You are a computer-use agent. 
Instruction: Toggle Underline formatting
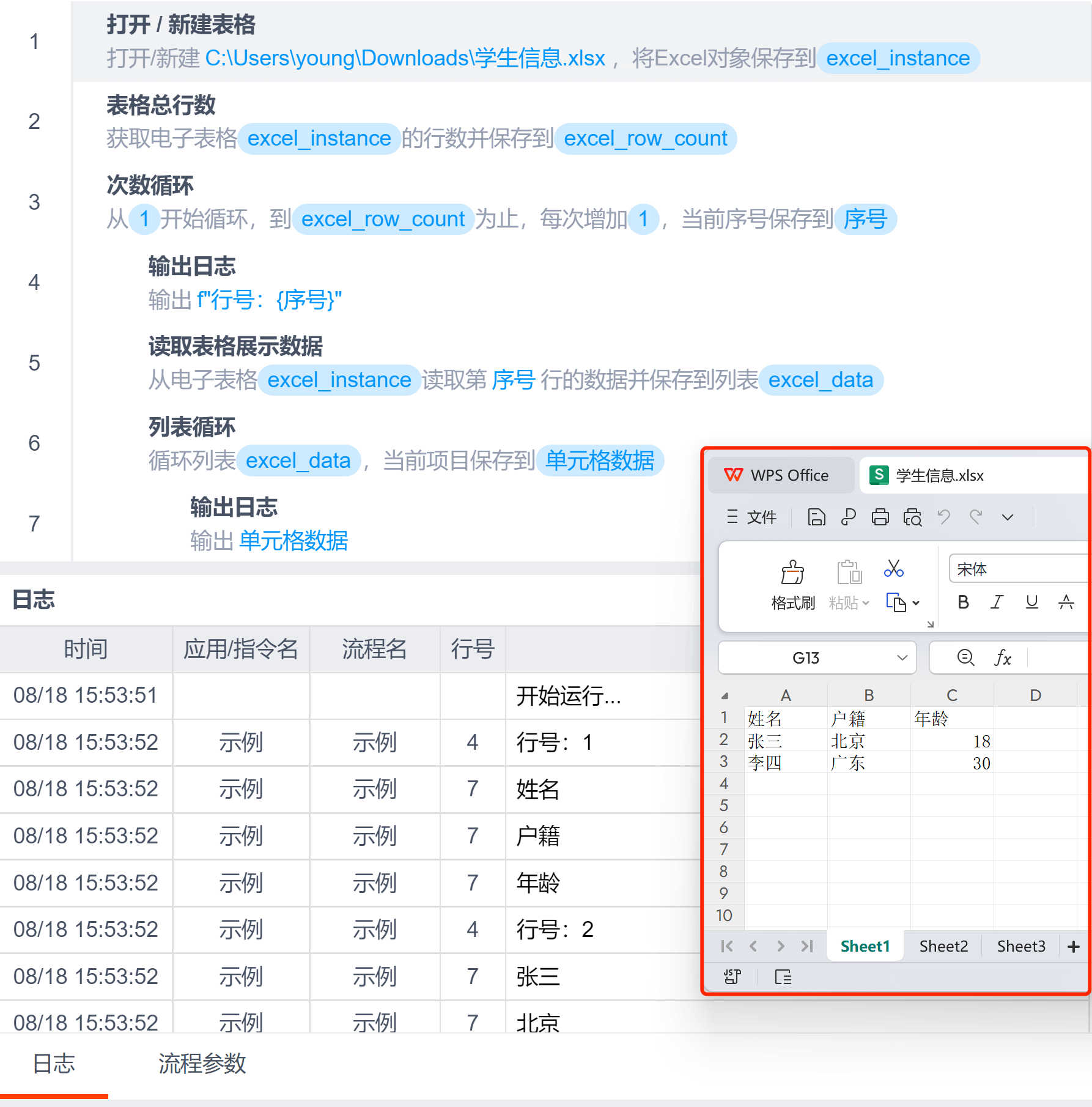[1031, 602]
